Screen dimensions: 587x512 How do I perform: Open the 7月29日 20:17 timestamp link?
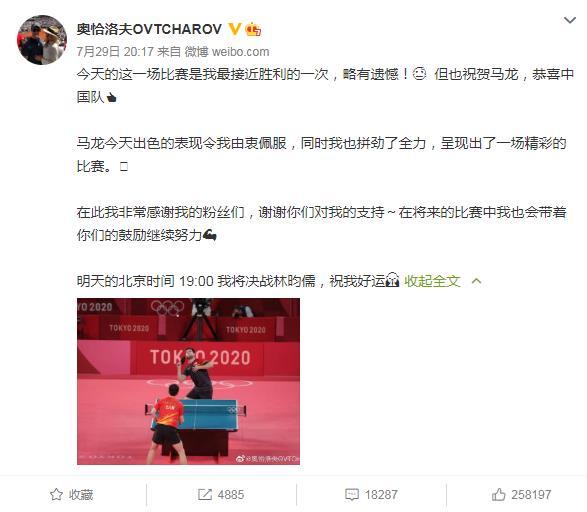[x=115, y=52]
